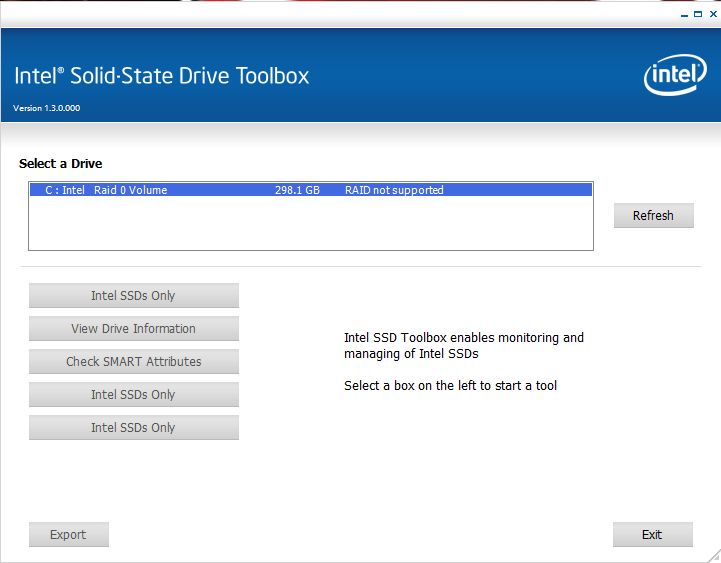Click 'Select a box on the left' text
The width and height of the screenshot is (721, 563).
pos(450,385)
